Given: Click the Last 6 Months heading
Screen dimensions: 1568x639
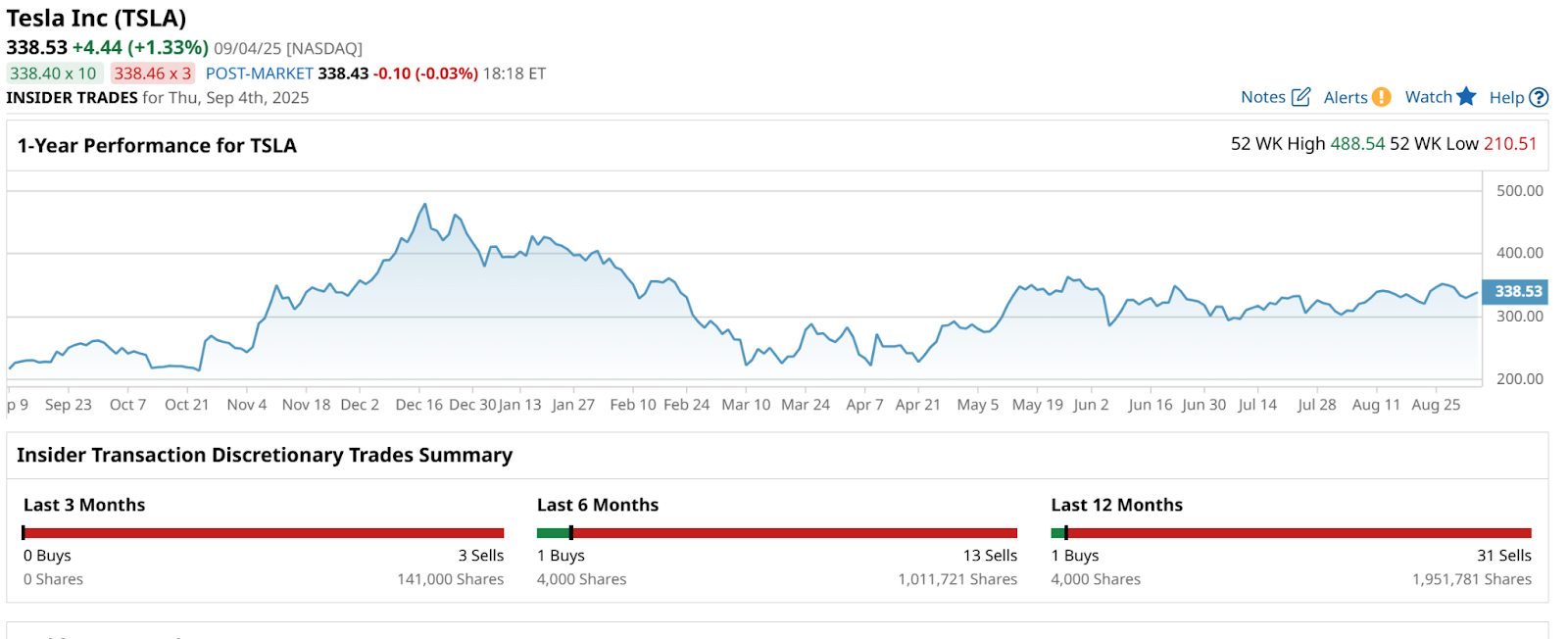Looking at the screenshot, I should 598,505.
